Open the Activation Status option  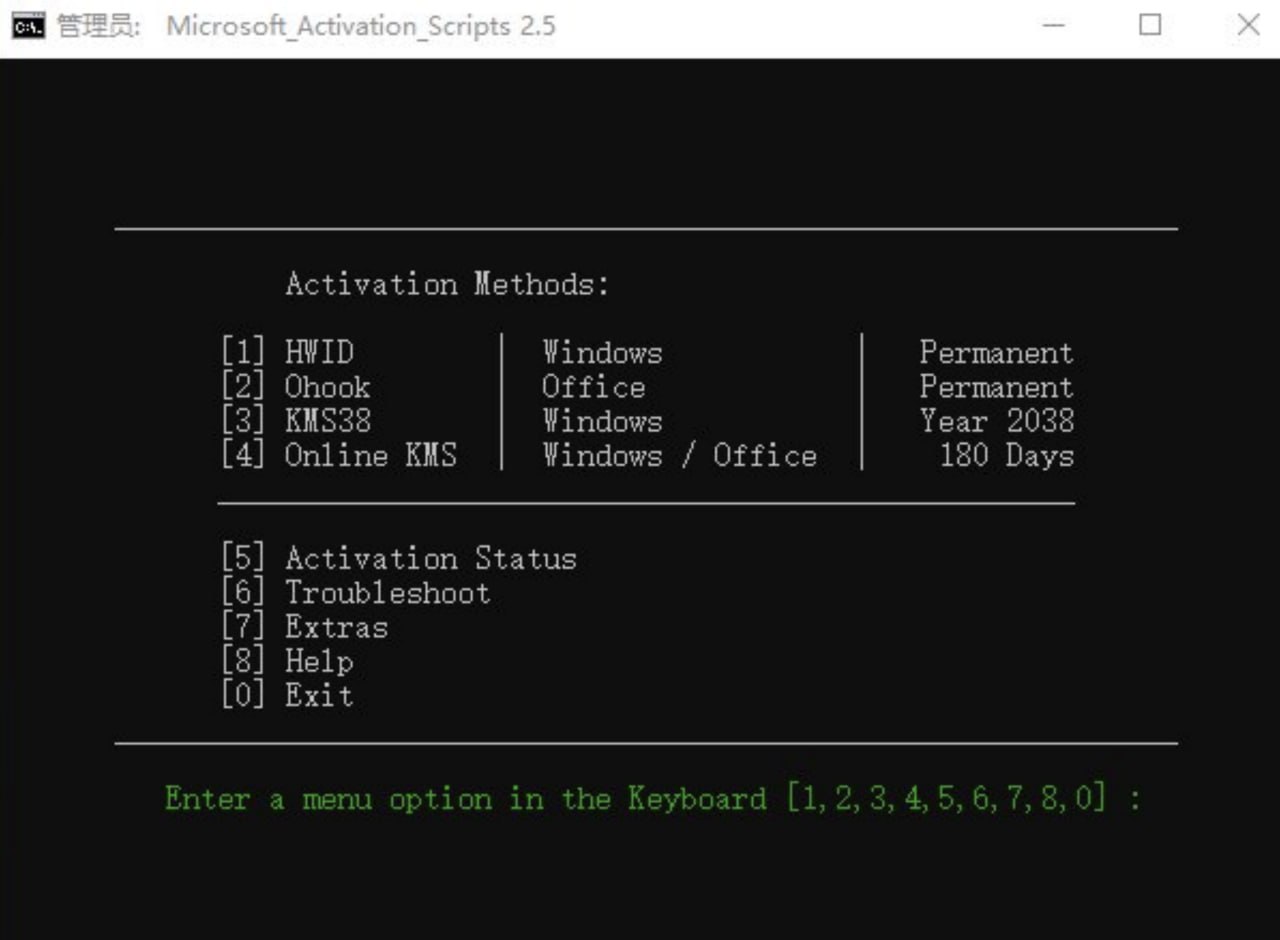pos(430,558)
